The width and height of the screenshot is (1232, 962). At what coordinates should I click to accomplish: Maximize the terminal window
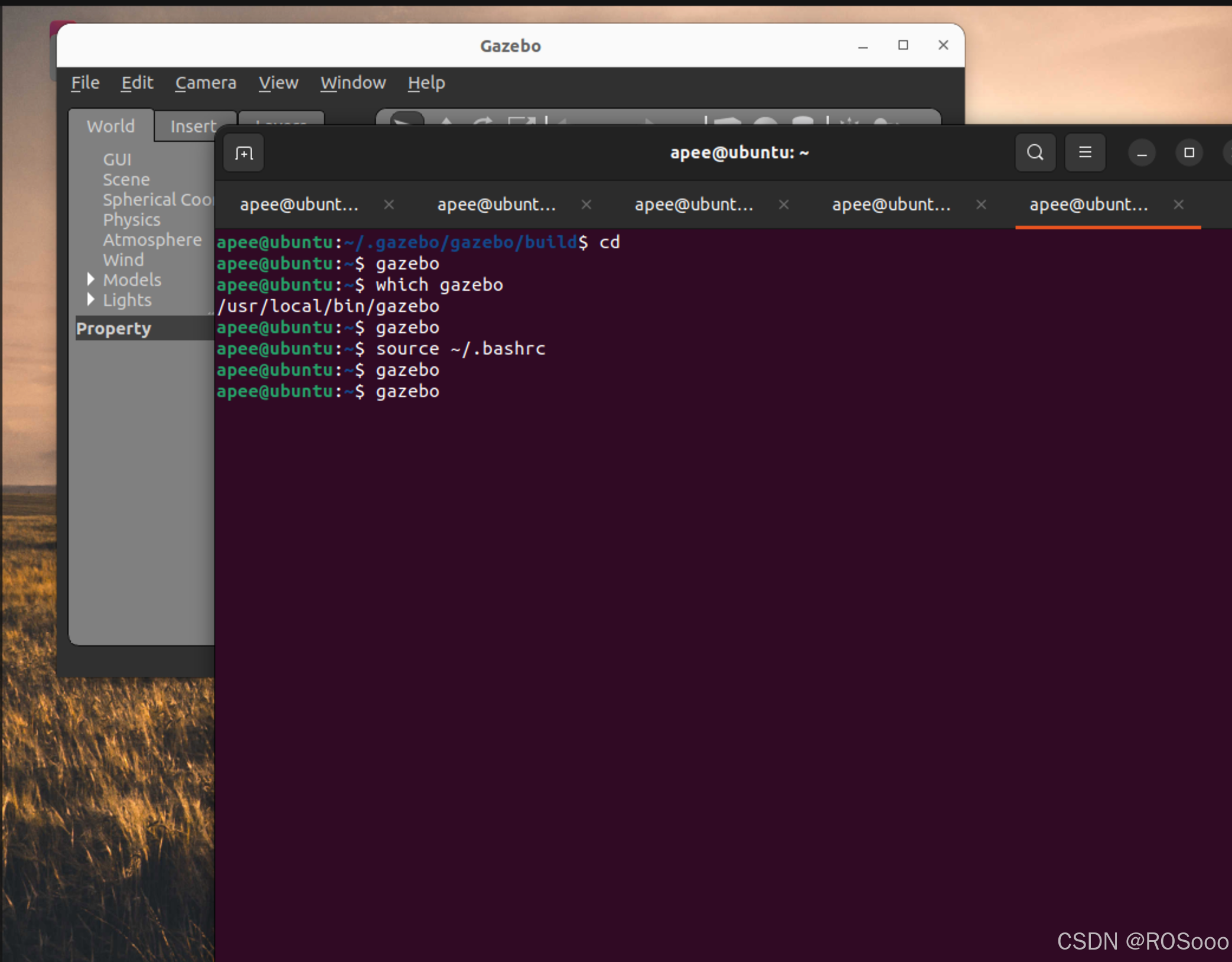coord(1189,152)
